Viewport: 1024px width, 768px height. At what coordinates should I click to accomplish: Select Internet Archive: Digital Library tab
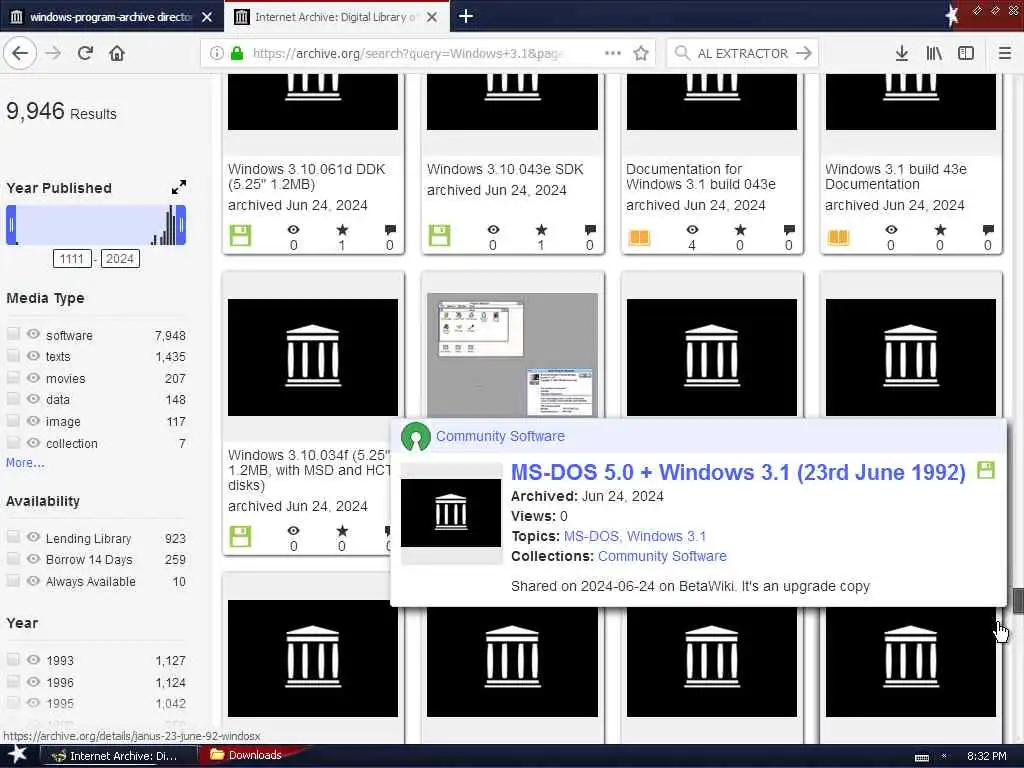point(336,17)
